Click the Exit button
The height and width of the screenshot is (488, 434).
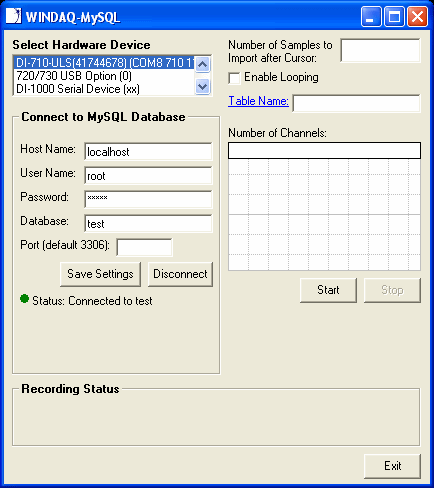[392, 466]
